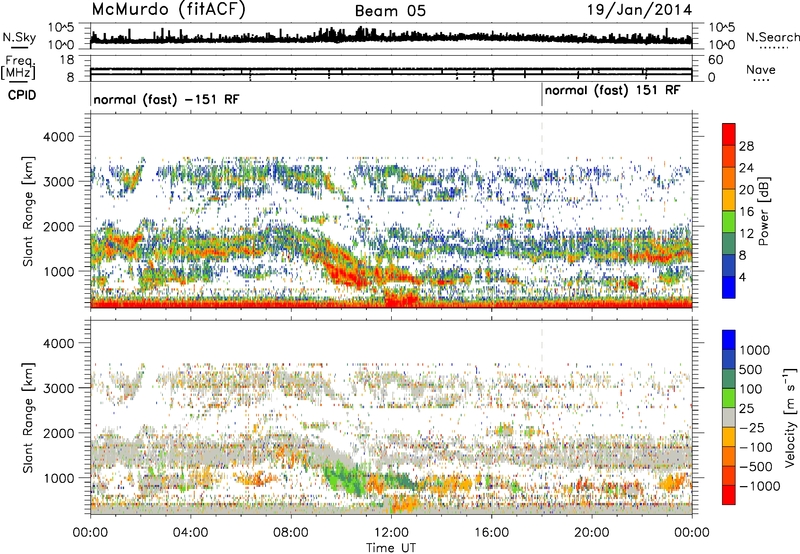Click the 'Velocity [m s-1]' color bar label

(790, 418)
